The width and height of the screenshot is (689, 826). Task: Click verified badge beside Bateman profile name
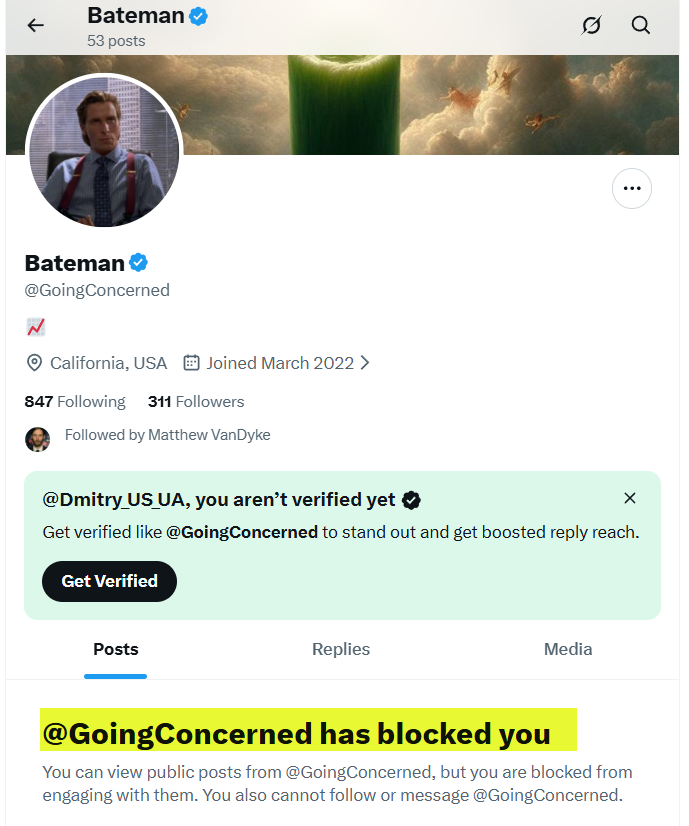[x=139, y=263]
